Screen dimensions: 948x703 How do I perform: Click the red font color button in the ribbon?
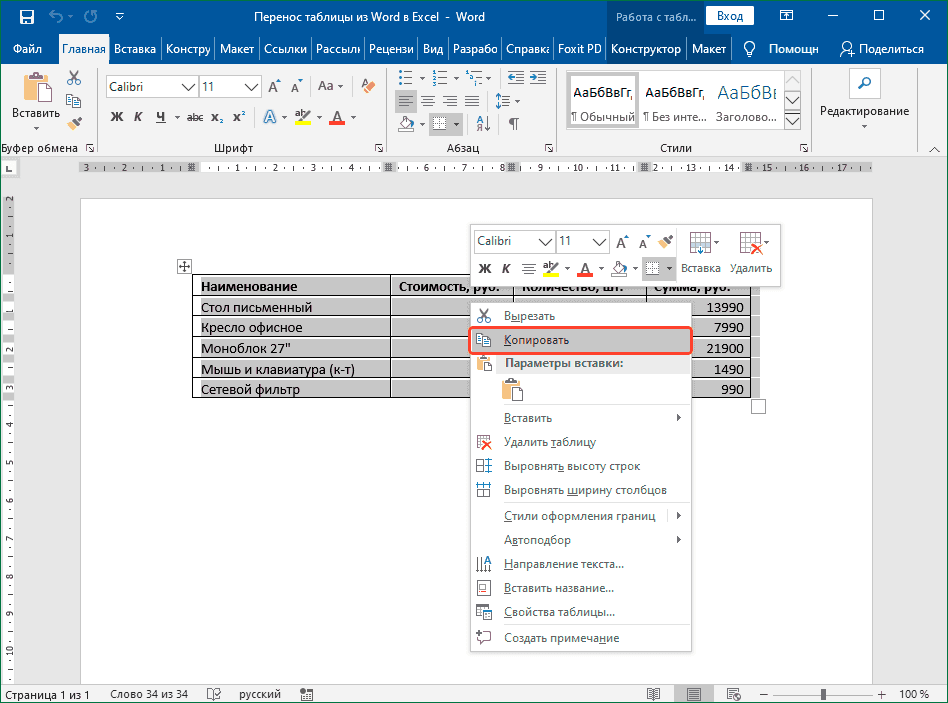[x=336, y=118]
